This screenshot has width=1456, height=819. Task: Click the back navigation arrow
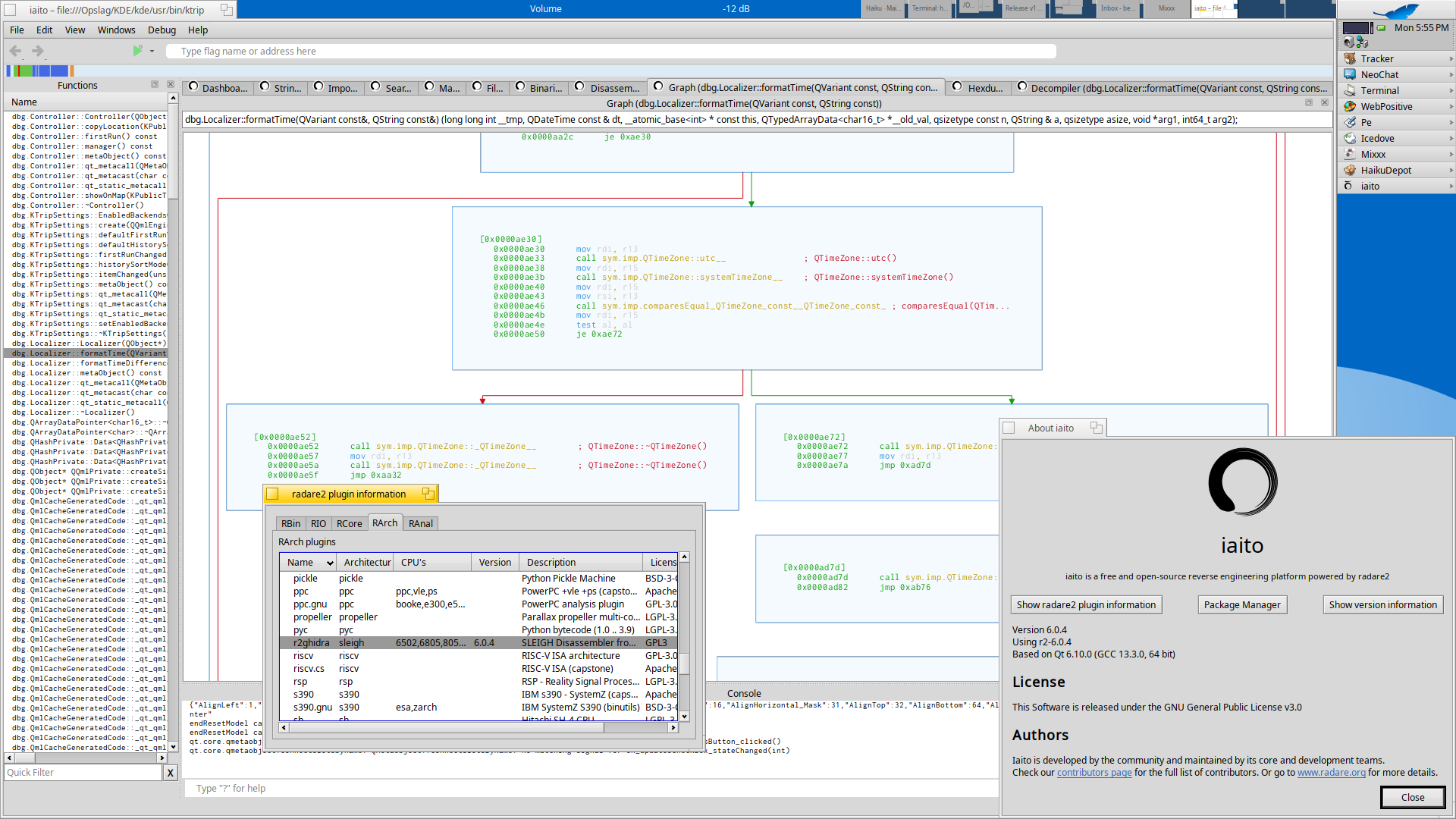click(x=15, y=51)
